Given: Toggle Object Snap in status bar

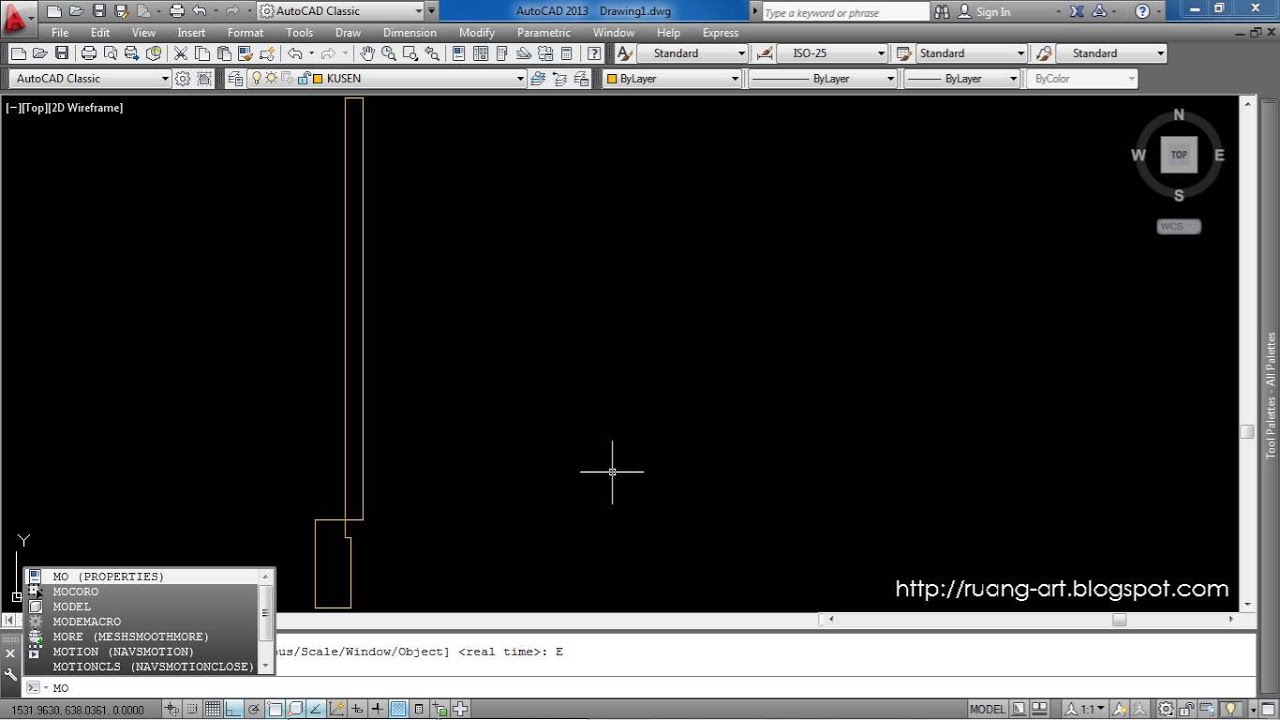Looking at the screenshot, I should point(275,709).
